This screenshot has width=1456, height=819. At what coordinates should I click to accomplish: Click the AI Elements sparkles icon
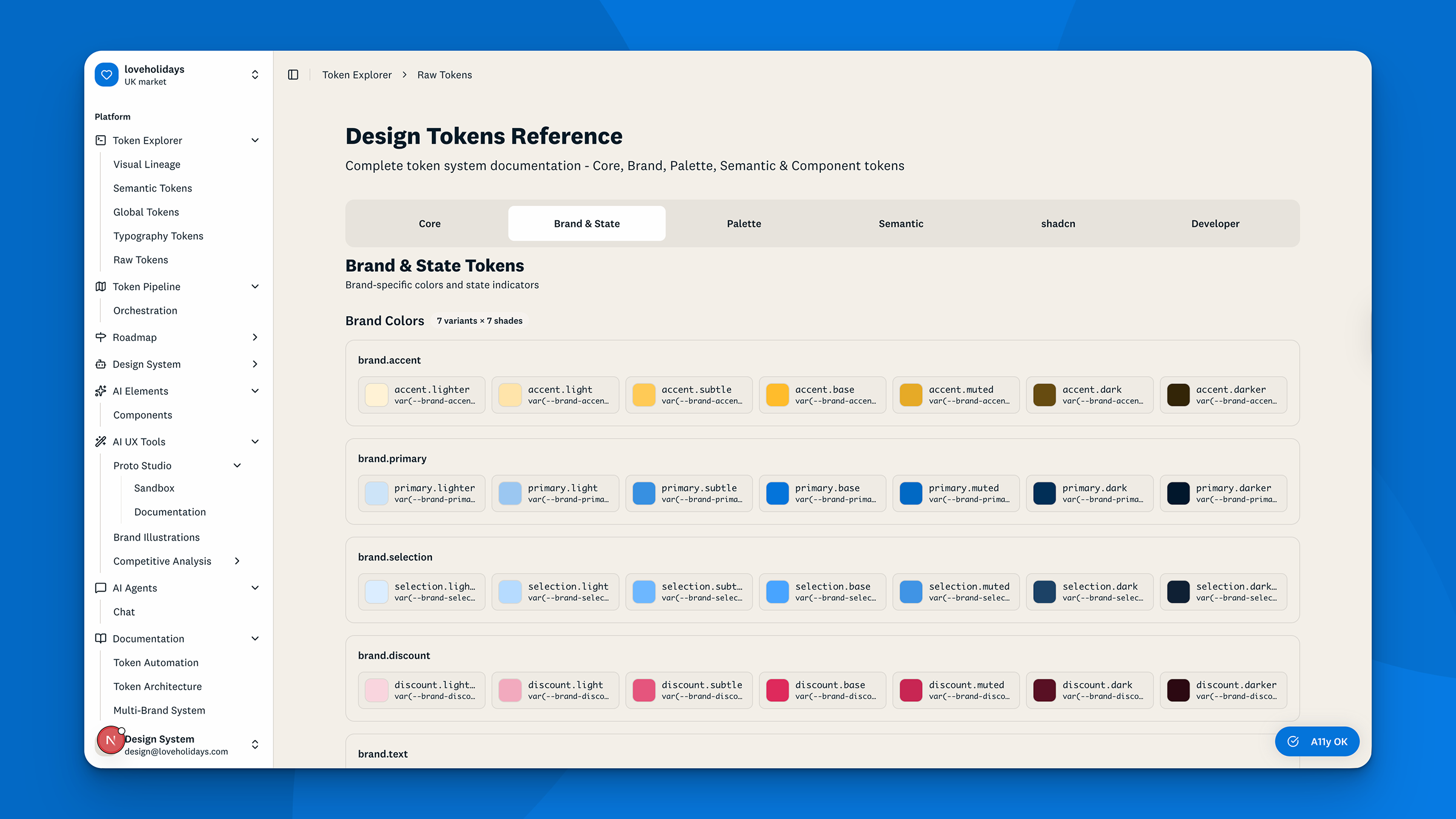(101, 391)
